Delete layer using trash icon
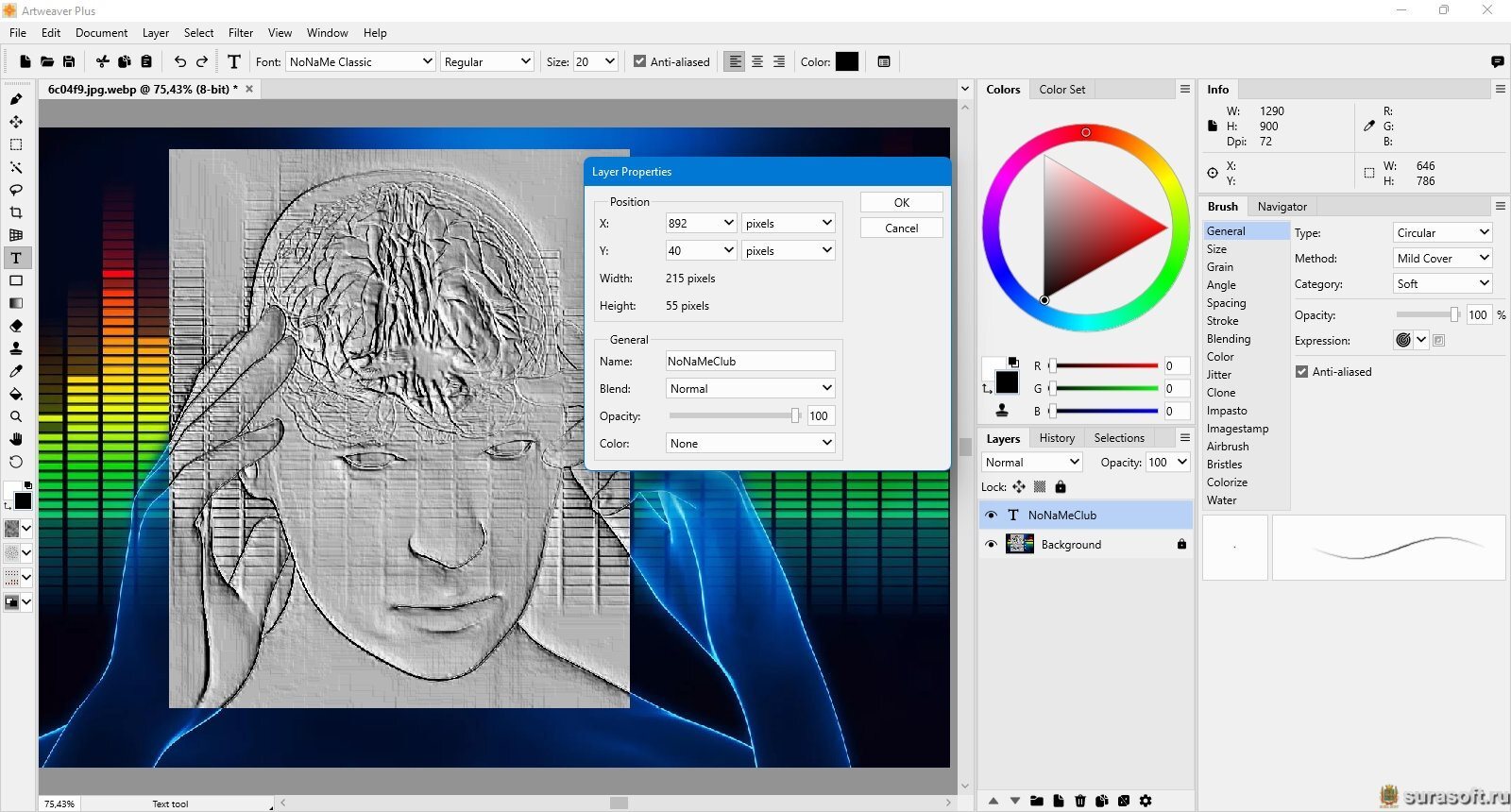The height and width of the screenshot is (812, 1511). [x=1080, y=801]
